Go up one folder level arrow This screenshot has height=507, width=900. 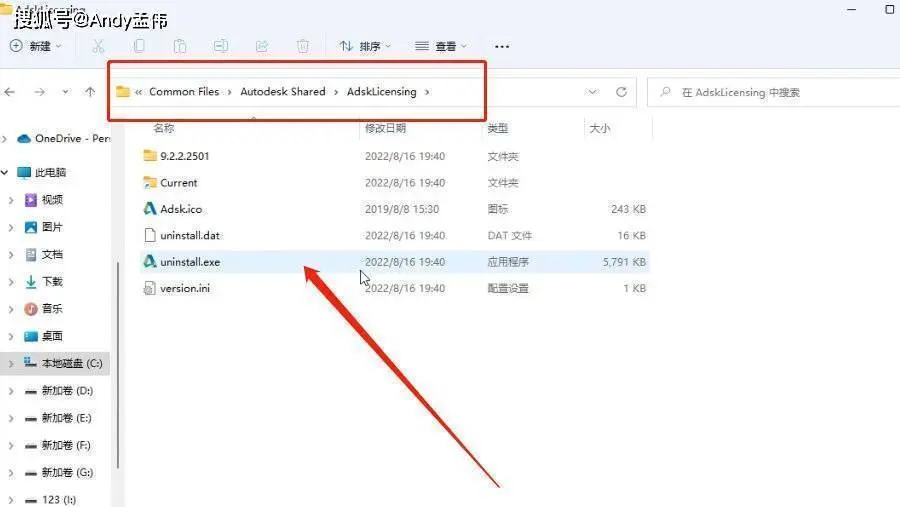click(90, 92)
